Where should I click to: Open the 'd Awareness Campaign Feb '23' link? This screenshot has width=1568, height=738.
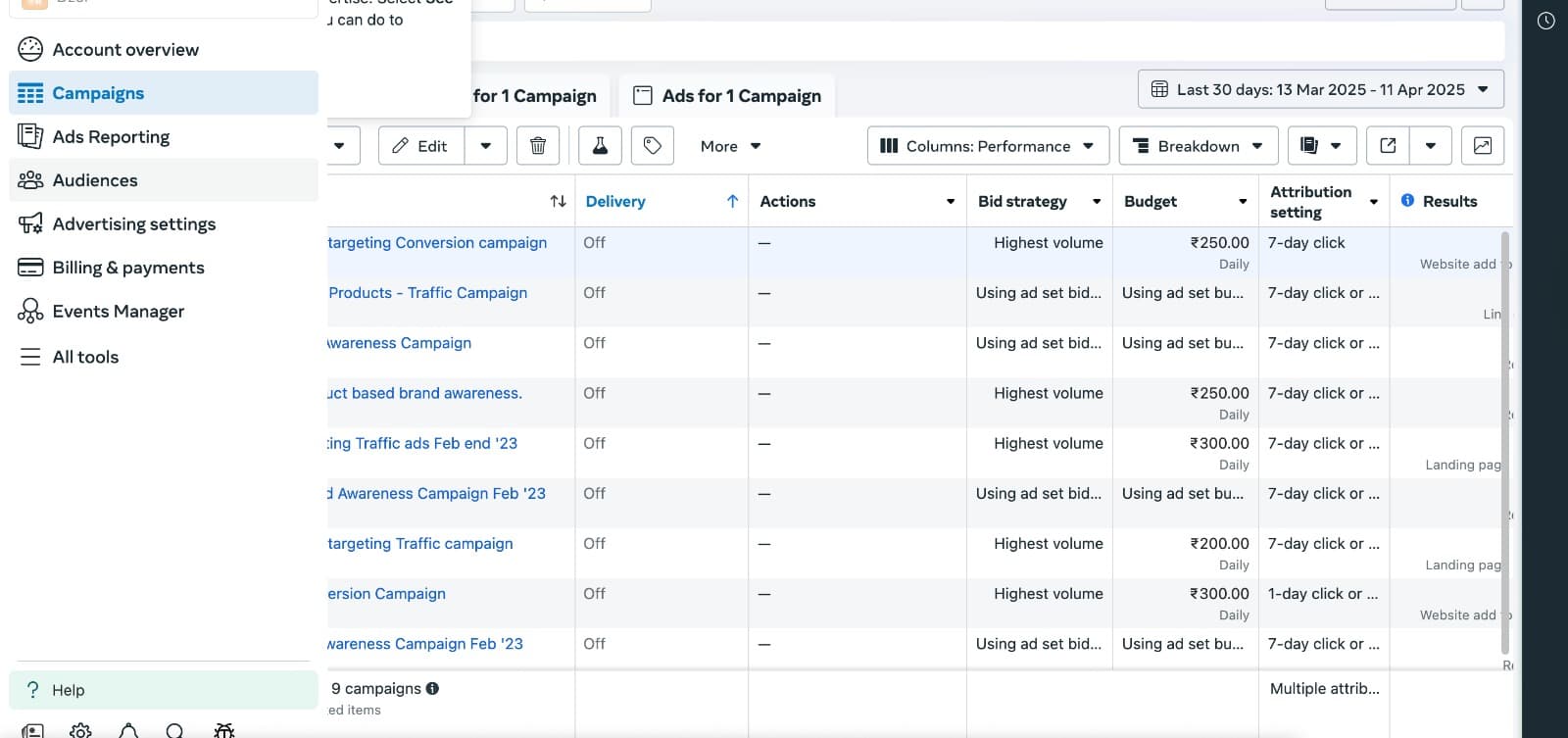coord(436,493)
